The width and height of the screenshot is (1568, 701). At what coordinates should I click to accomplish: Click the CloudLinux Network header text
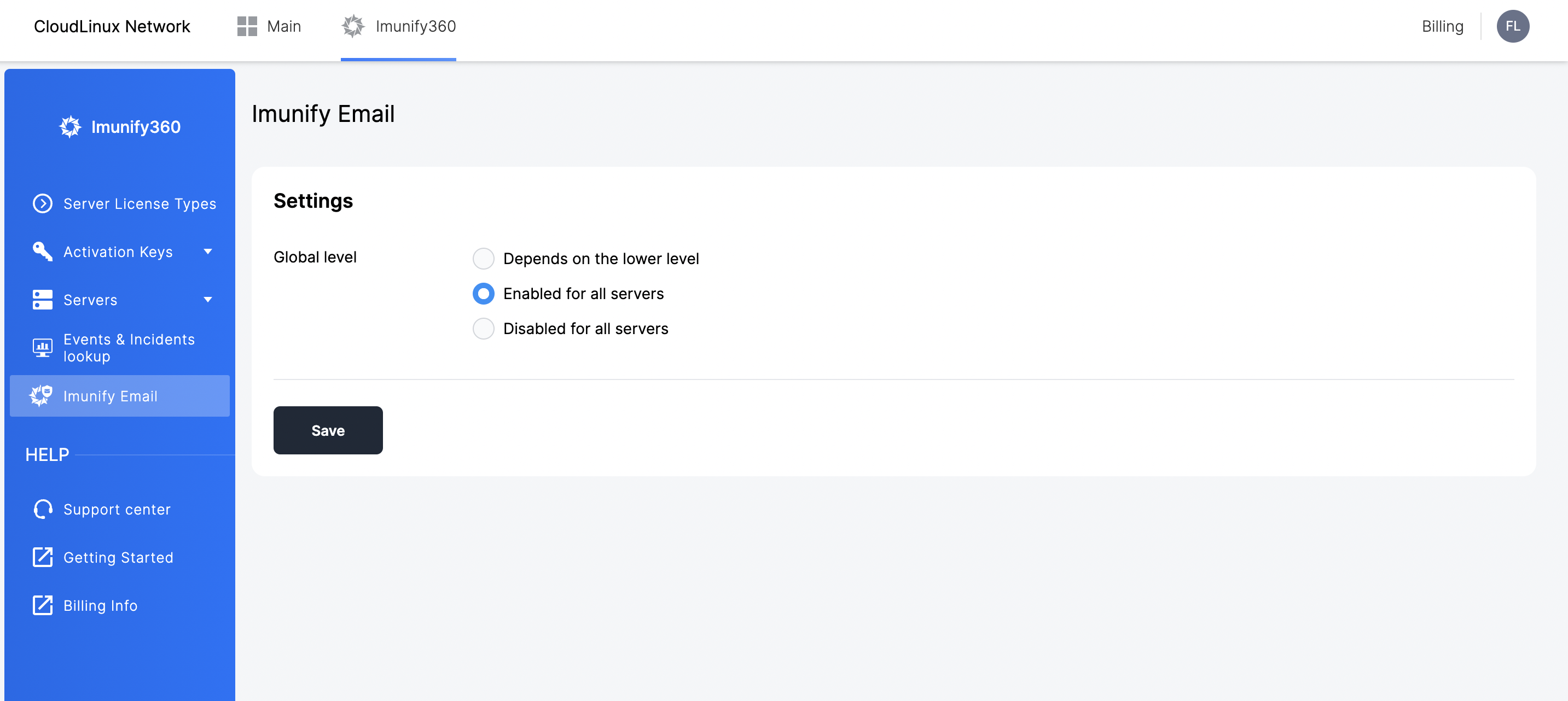pos(112,26)
